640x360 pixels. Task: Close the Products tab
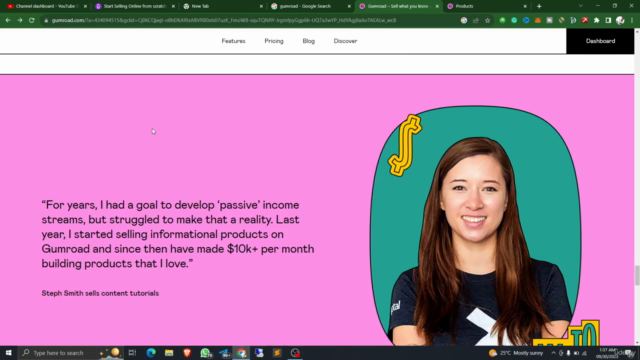[x=525, y=6]
